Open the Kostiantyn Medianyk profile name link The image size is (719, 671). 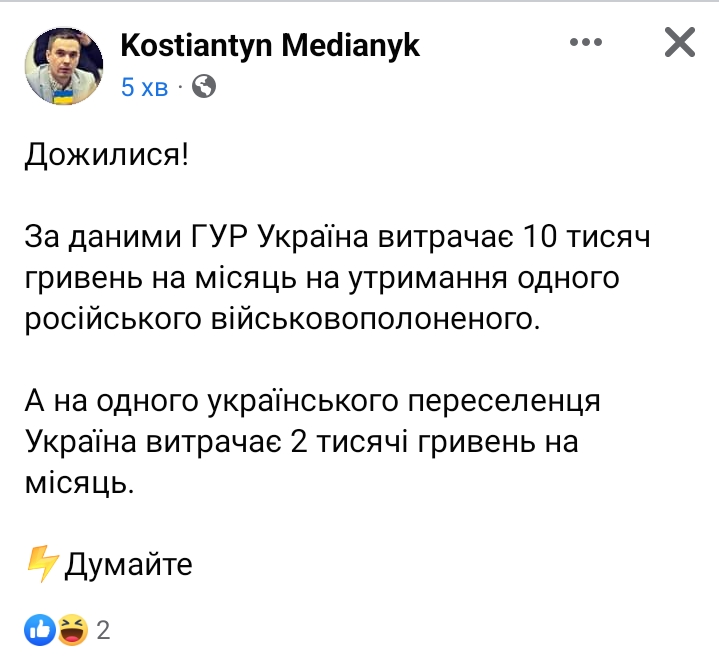click(x=270, y=44)
